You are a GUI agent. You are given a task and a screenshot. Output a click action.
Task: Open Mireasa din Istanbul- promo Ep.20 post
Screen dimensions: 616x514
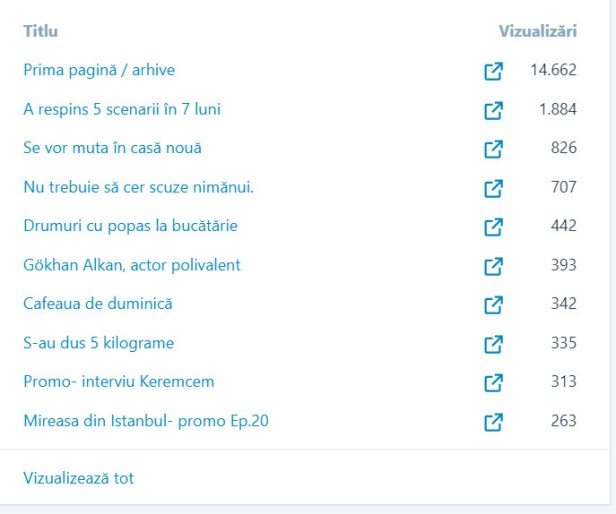click(x=145, y=421)
